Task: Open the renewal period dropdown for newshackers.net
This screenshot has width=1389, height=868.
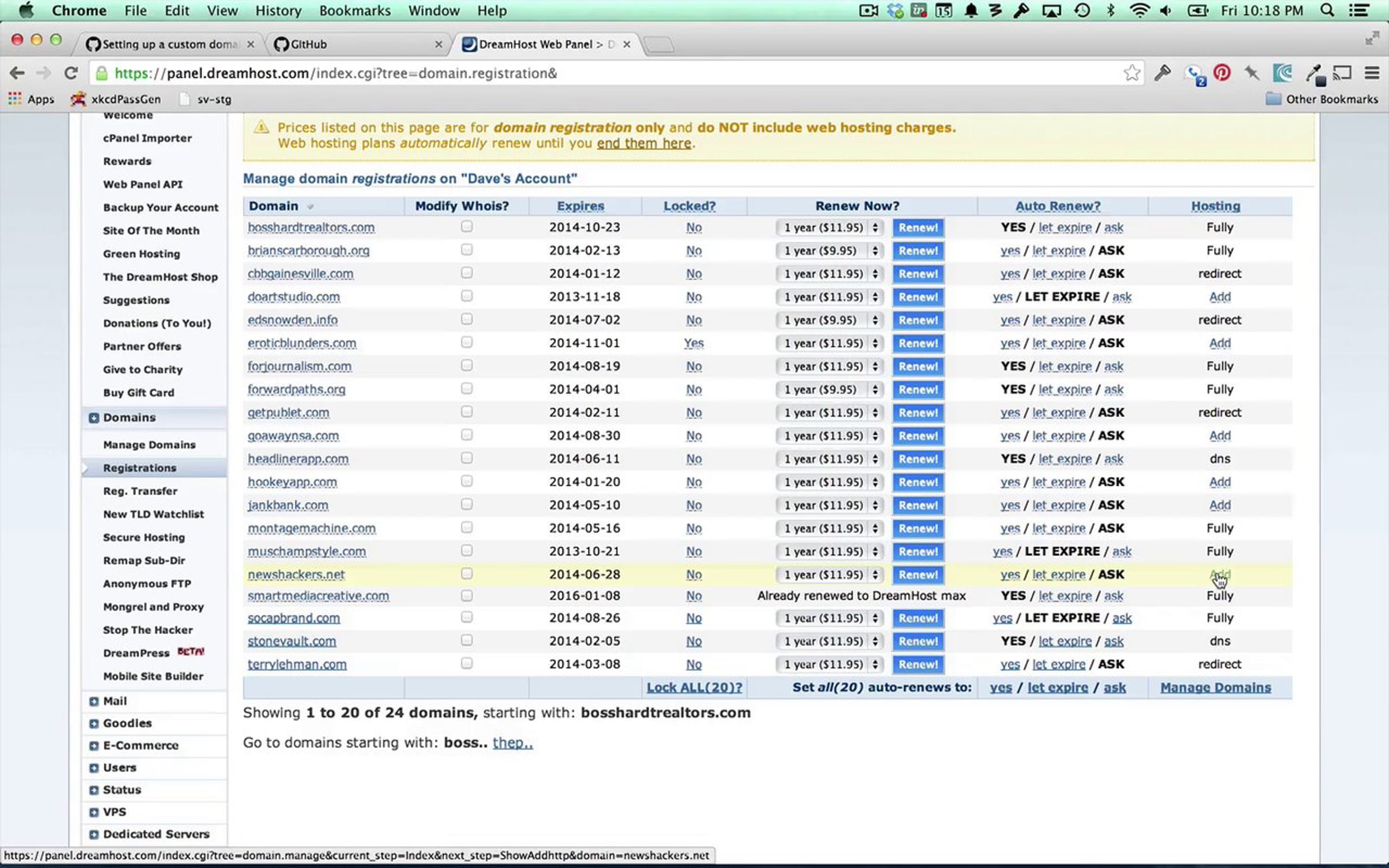Action: tap(829, 575)
